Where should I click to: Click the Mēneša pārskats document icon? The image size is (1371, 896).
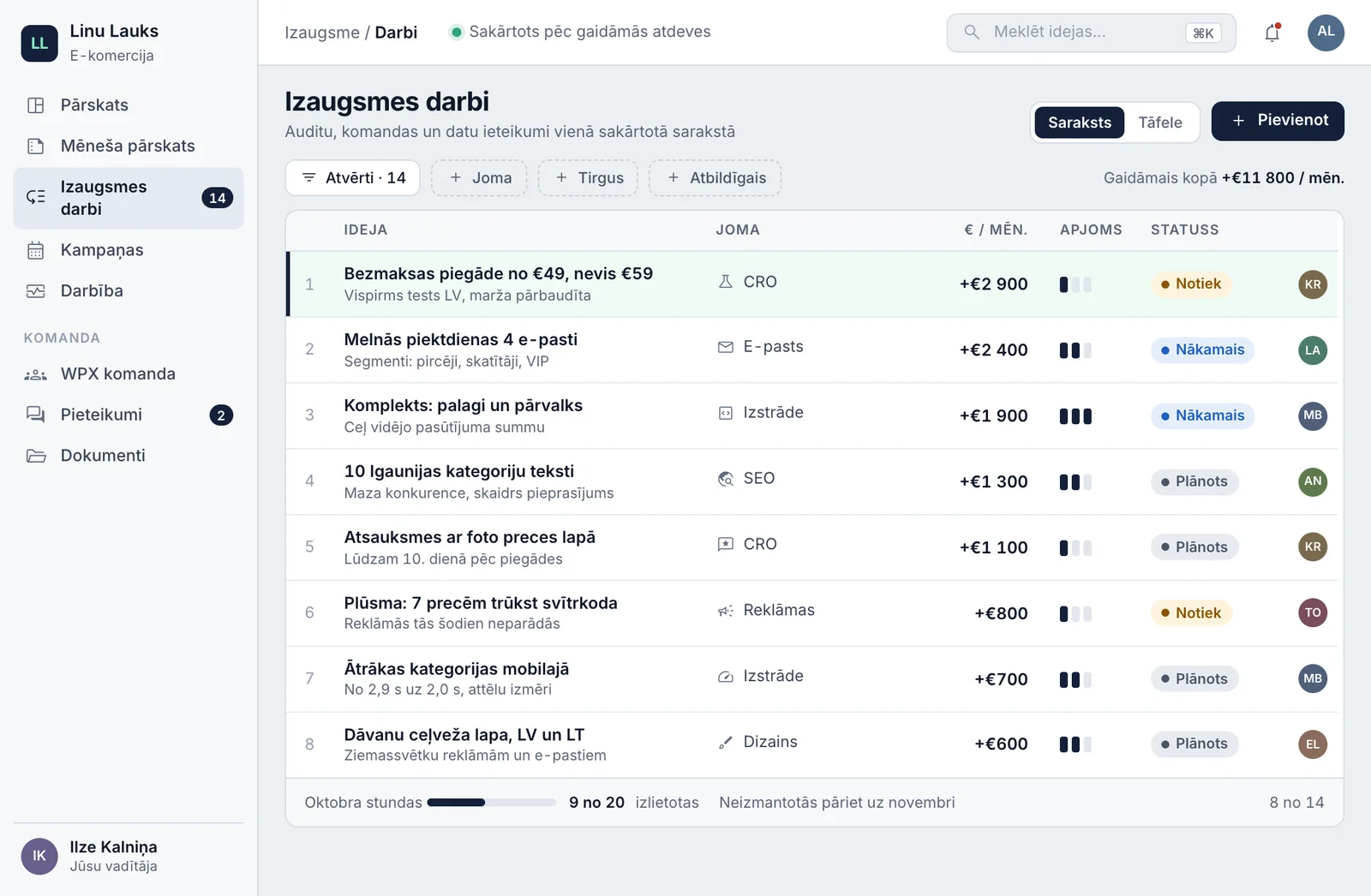[x=36, y=146]
